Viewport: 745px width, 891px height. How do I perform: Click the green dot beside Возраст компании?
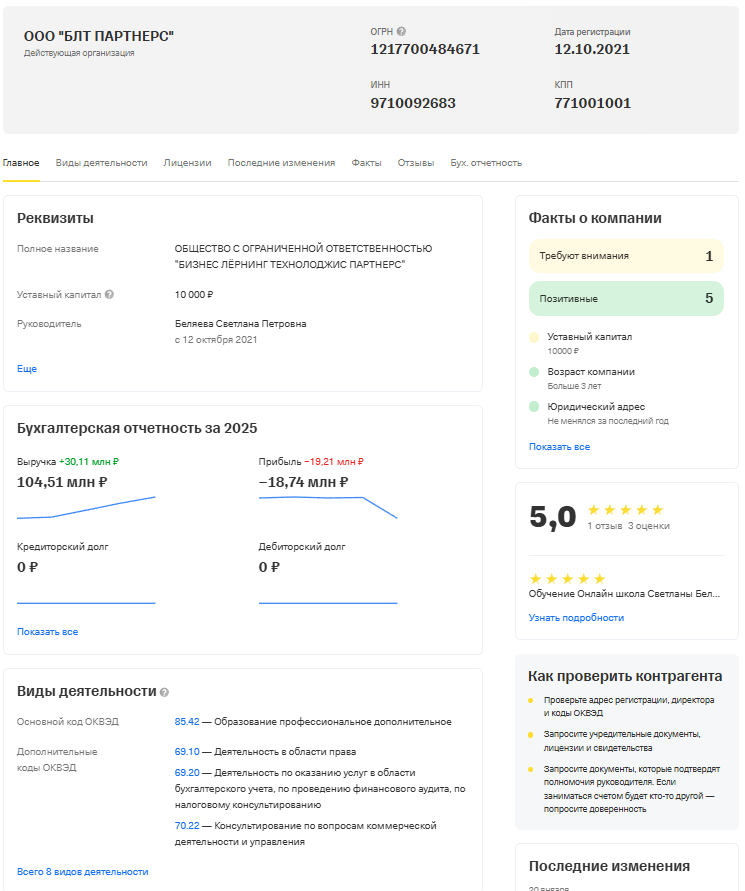pyautogui.click(x=534, y=372)
